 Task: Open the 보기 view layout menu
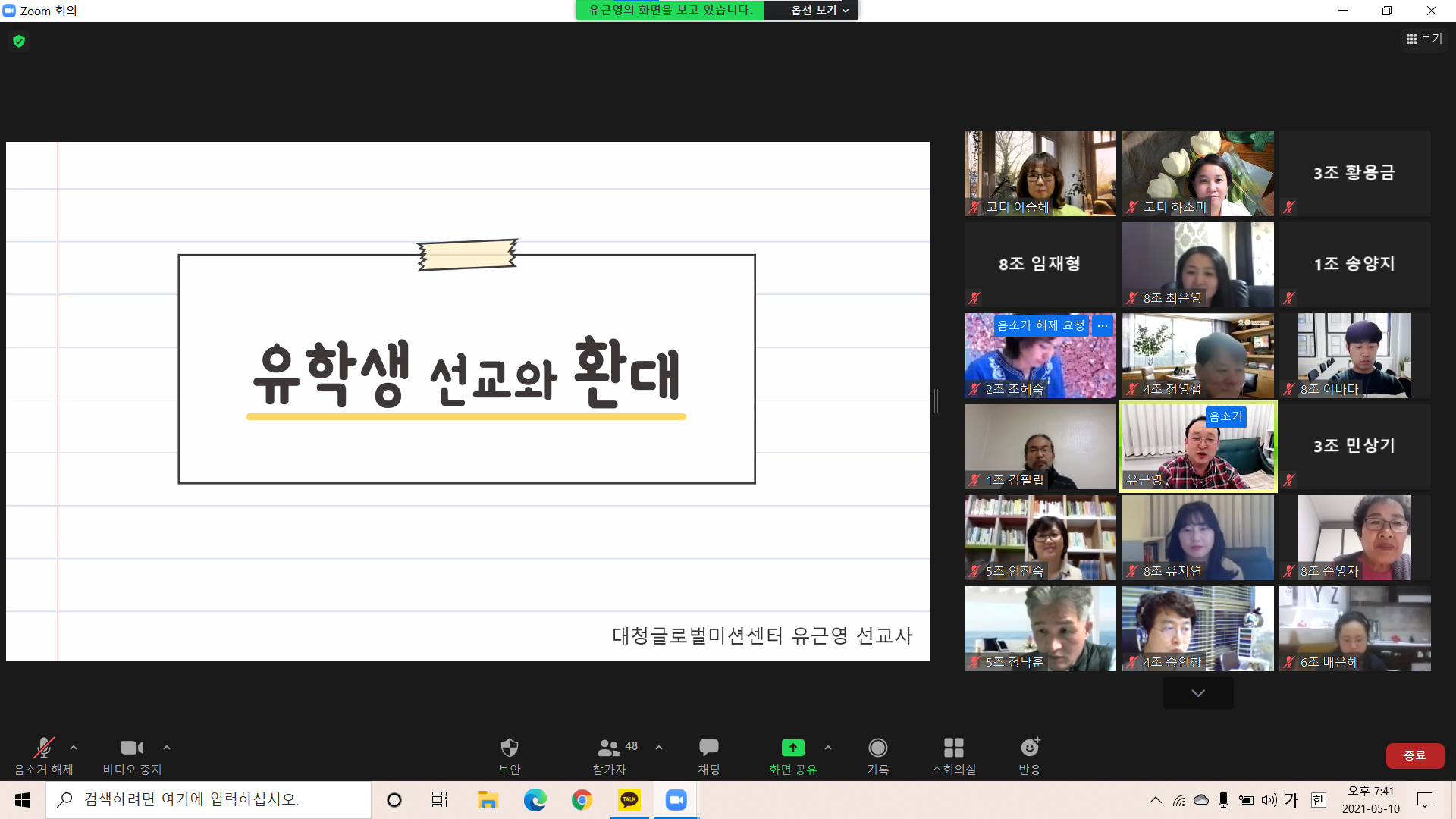(1423, 39)
